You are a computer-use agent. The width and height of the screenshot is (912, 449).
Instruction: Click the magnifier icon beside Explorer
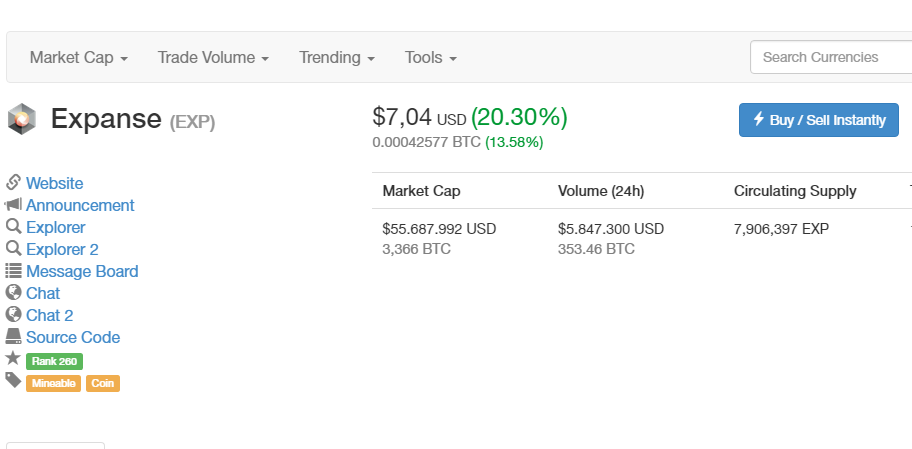coord(14,227)
